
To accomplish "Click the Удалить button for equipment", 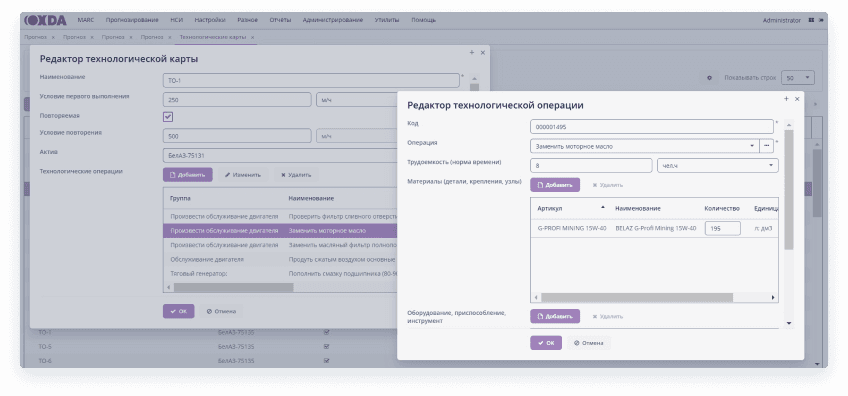I will [607, 316].
